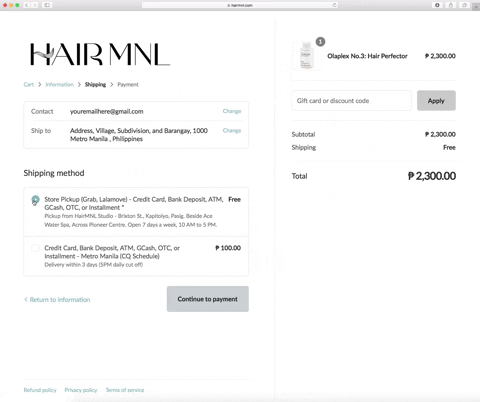Viewport: 480px width, 402px height.
Task: Click Continue to payment button
Action: 208,299
